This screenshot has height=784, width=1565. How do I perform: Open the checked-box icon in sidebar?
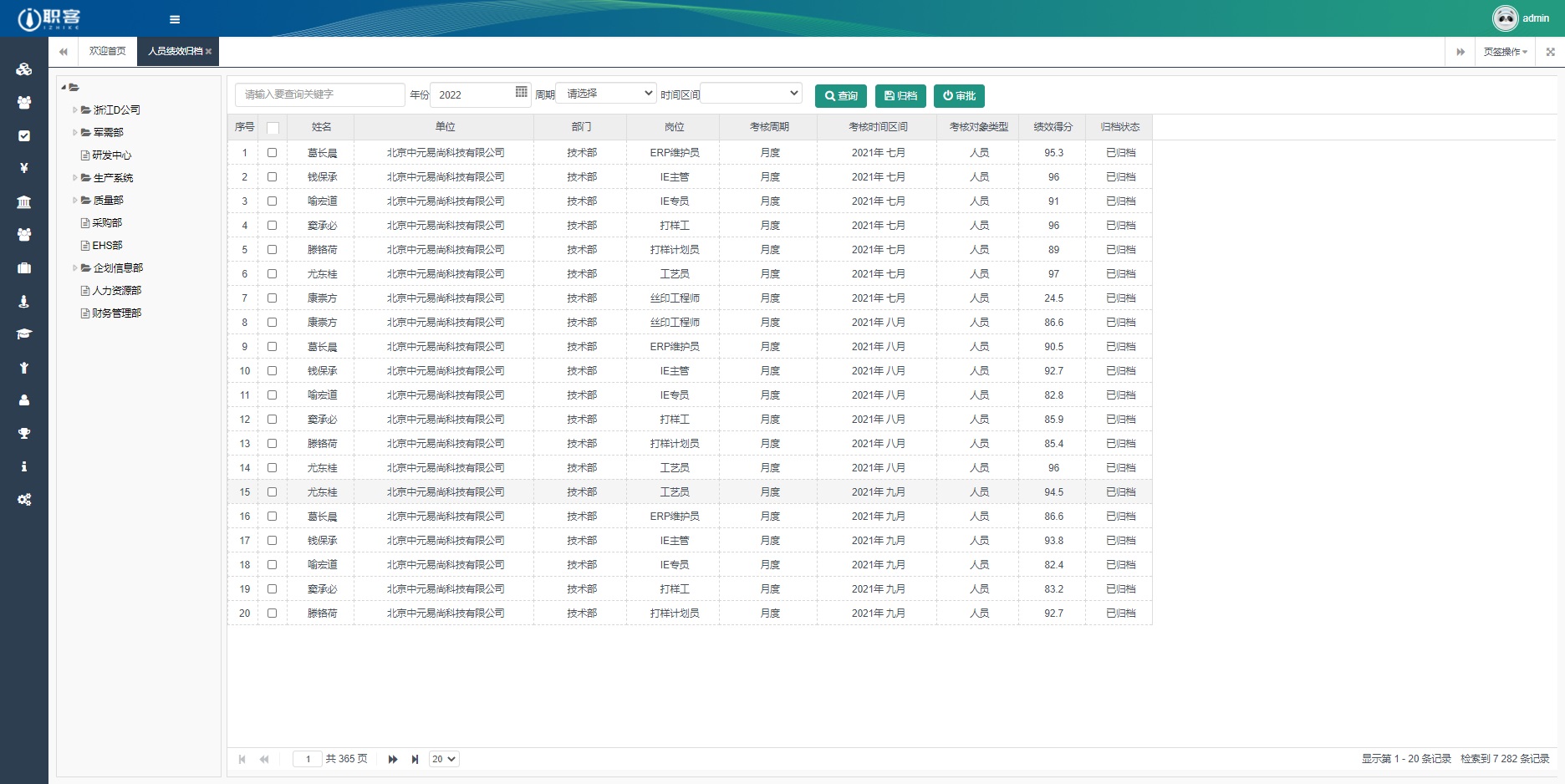pos(24,135)
